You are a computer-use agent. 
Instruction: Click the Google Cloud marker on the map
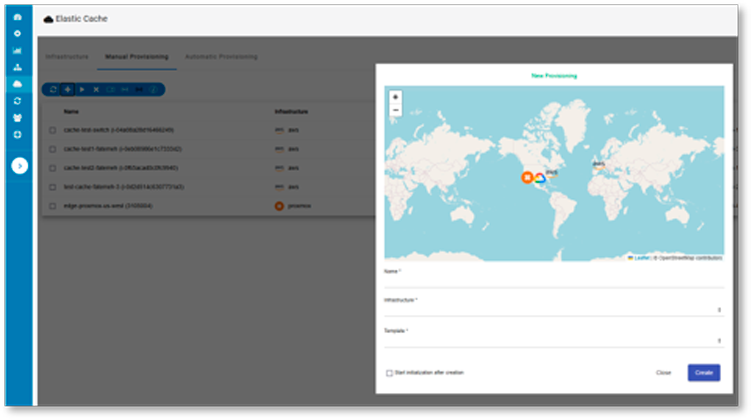coord(540,178)
